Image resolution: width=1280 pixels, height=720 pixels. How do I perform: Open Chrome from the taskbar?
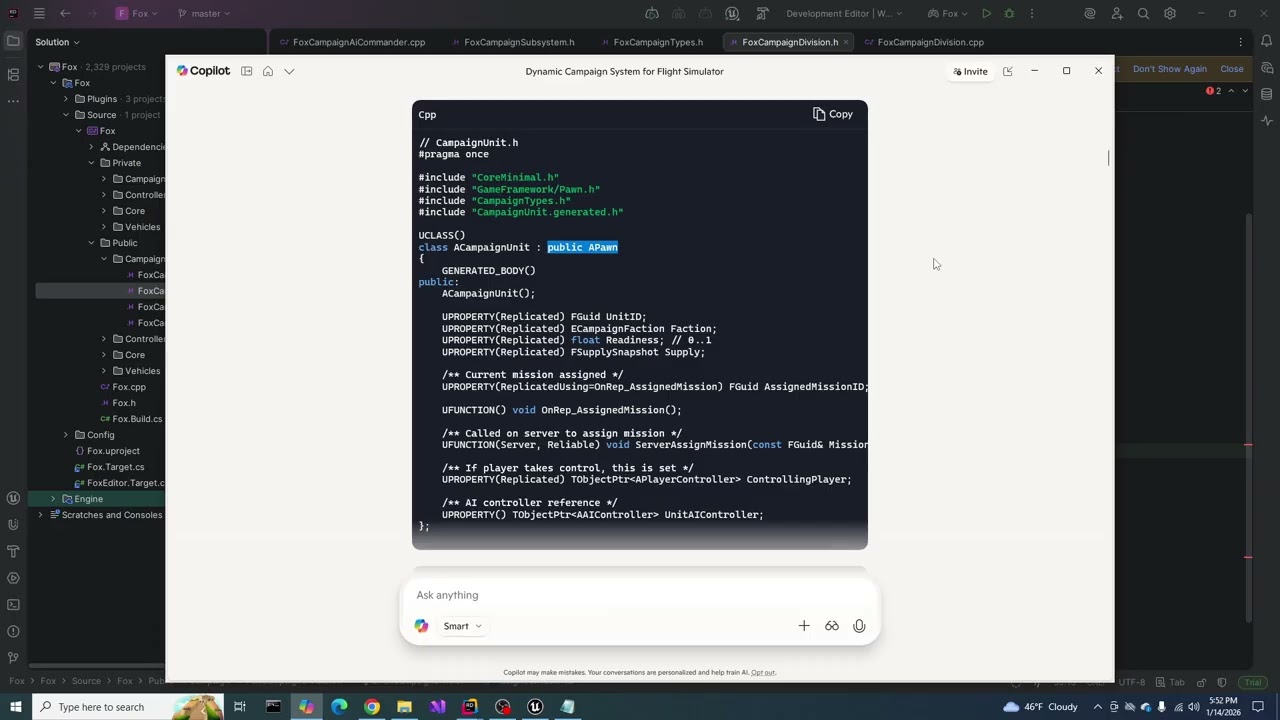click(372, 707)
